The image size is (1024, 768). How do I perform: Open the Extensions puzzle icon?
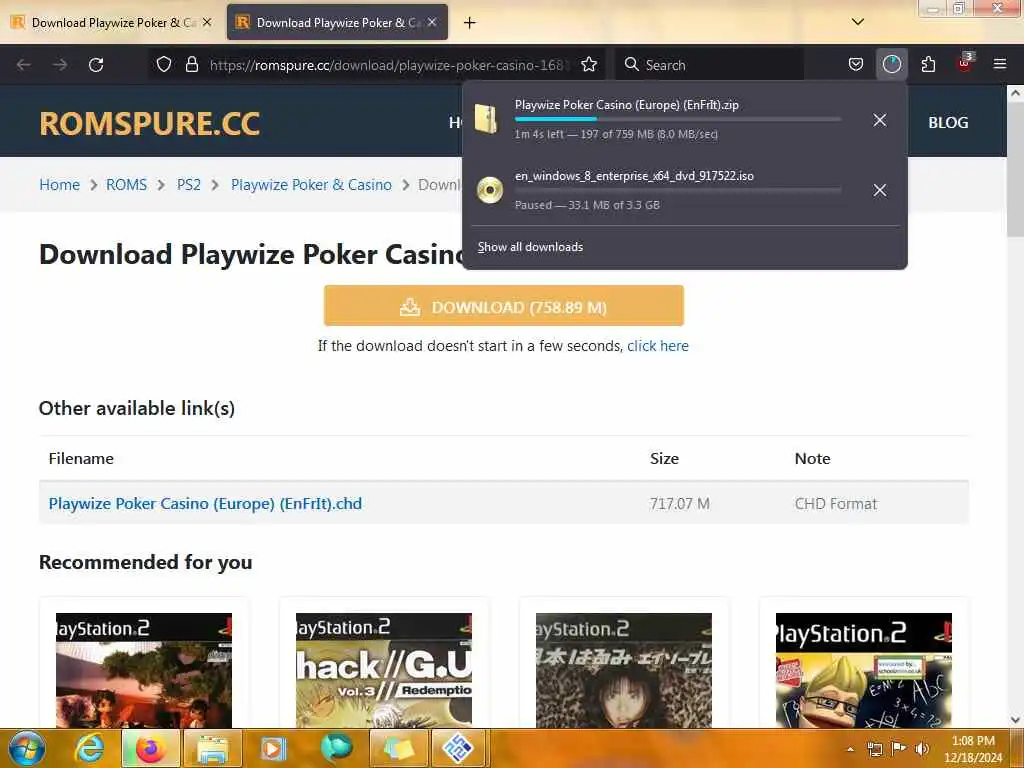[928, 65]
